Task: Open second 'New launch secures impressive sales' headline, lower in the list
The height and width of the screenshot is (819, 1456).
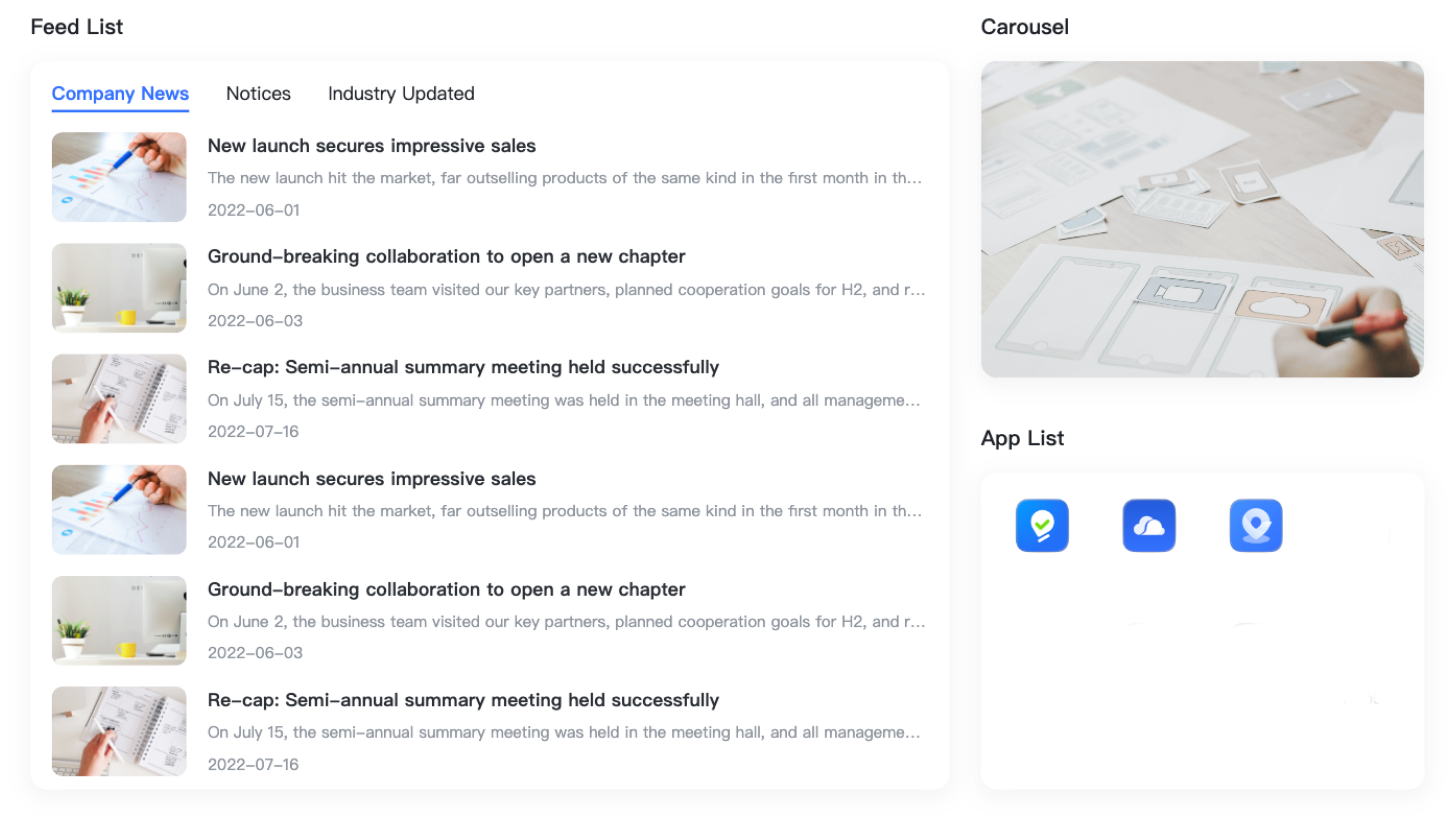Action: pyautogui.click(x=371, y=479)
